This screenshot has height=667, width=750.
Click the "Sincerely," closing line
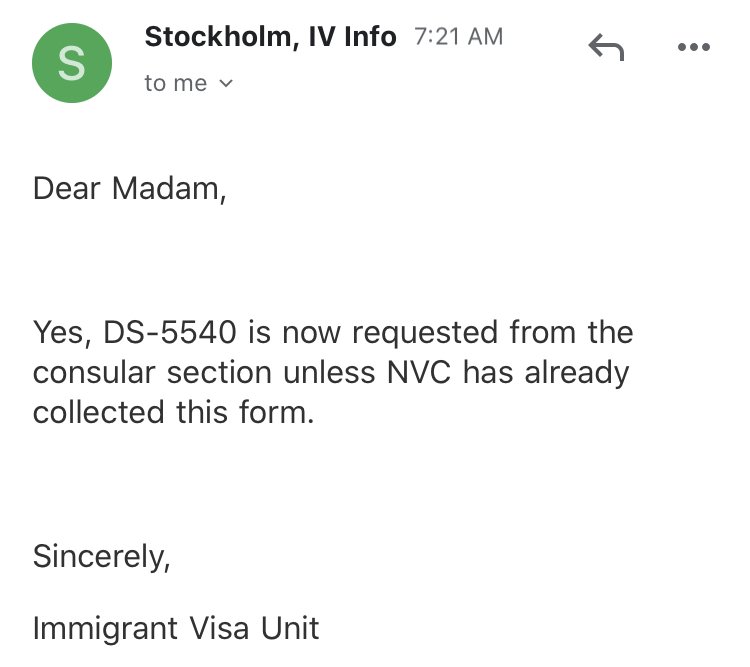point(101,556)
